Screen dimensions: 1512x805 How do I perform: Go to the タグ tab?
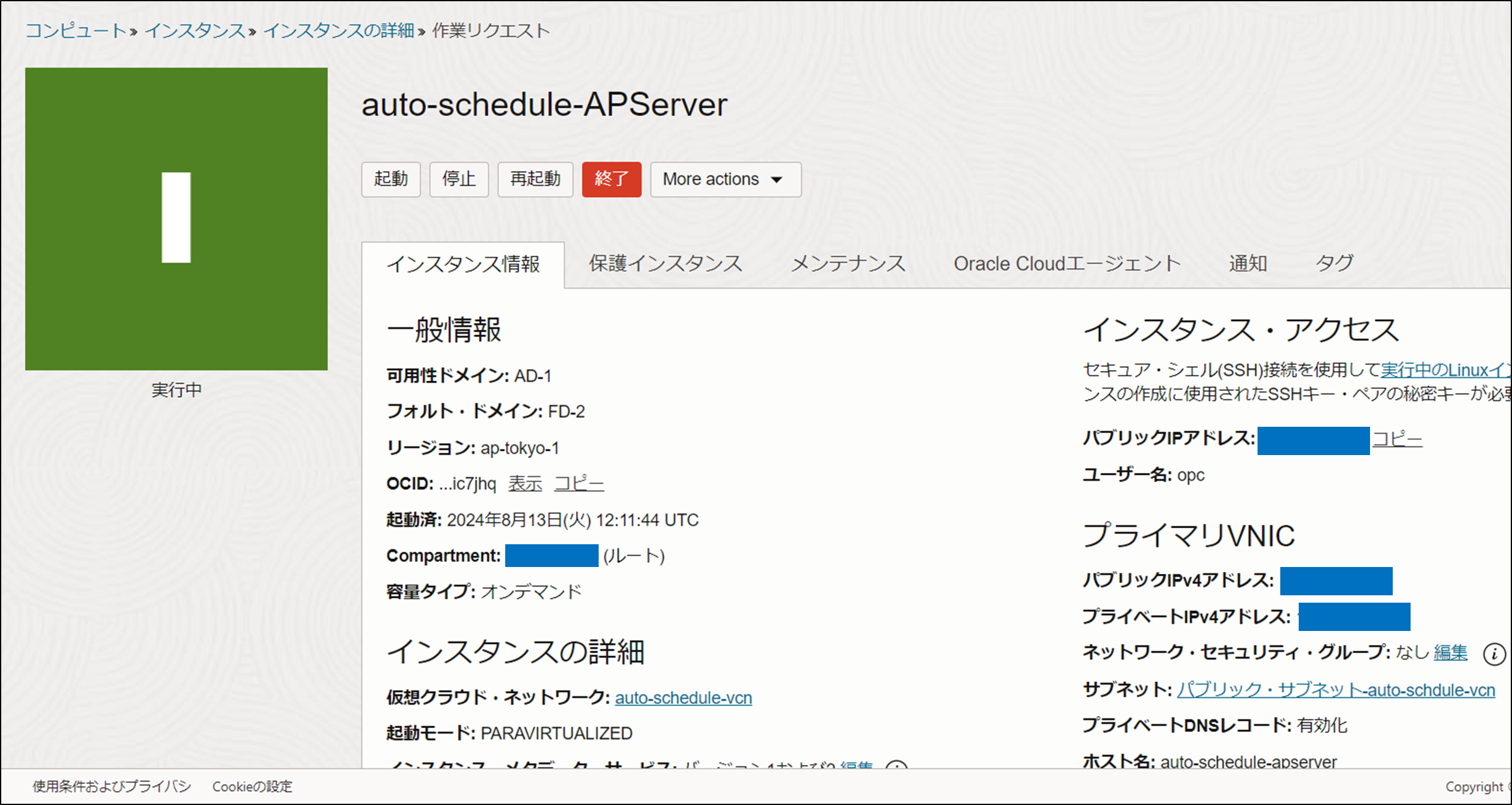[1334, 264]
